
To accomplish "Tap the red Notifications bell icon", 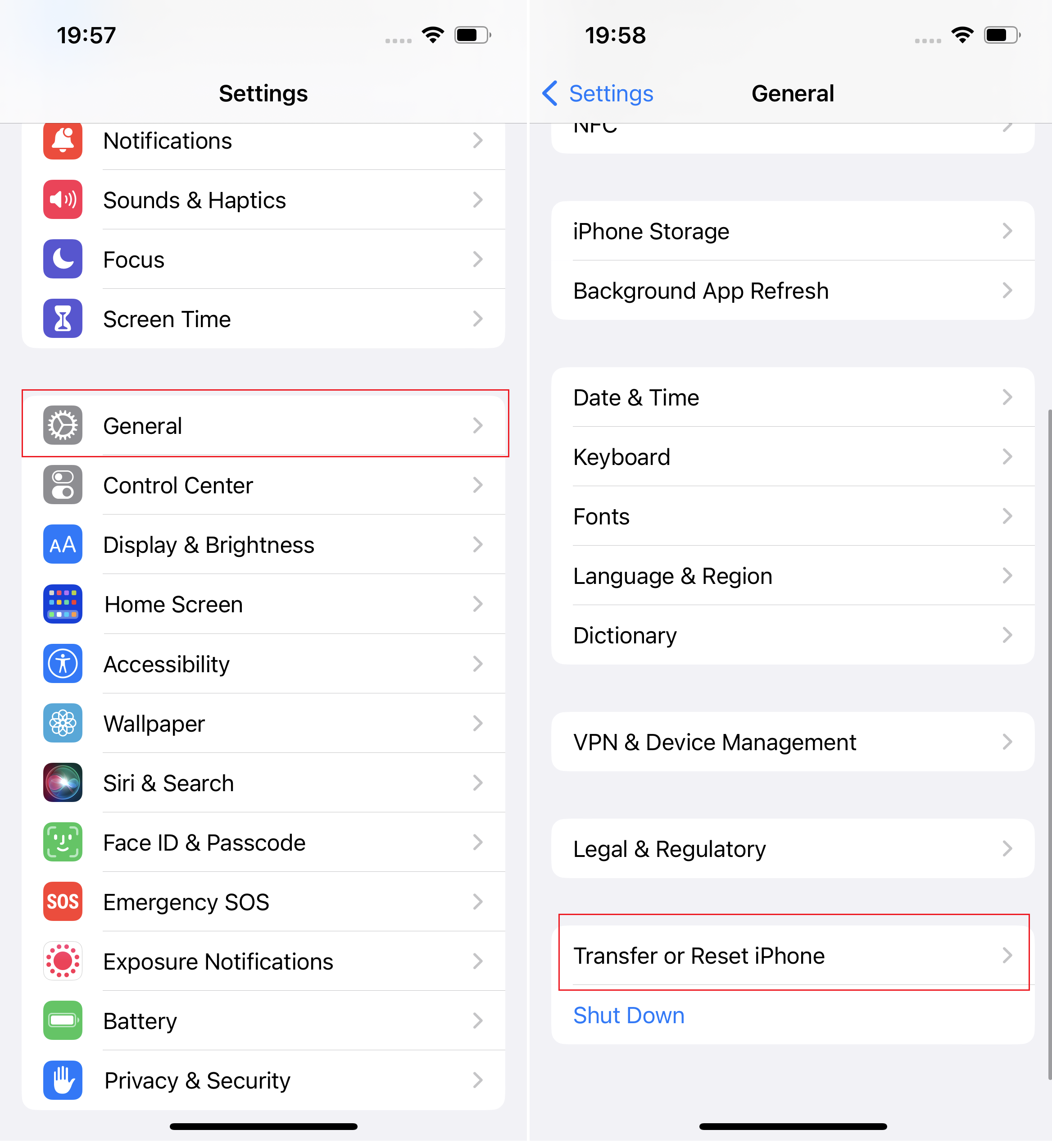I will [63, 141].
